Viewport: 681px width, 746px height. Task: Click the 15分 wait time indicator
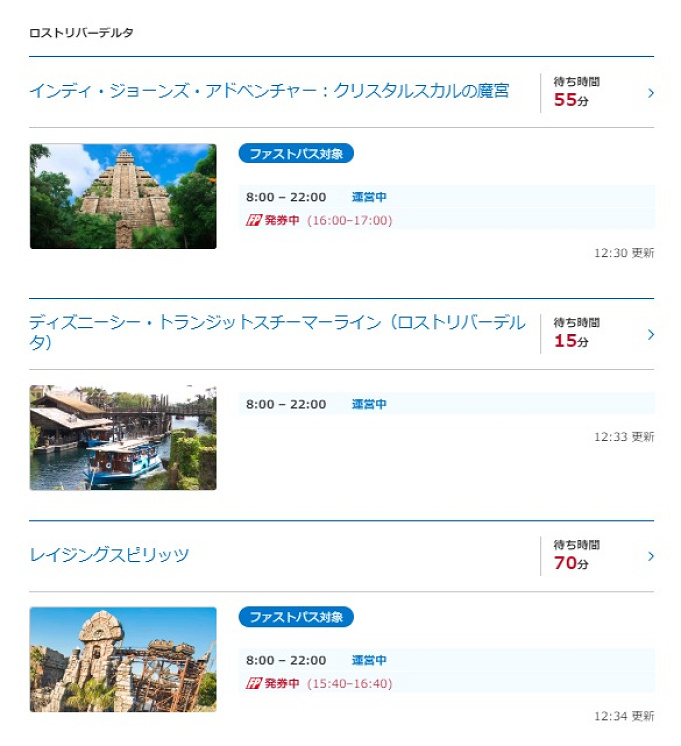[571, 341]
